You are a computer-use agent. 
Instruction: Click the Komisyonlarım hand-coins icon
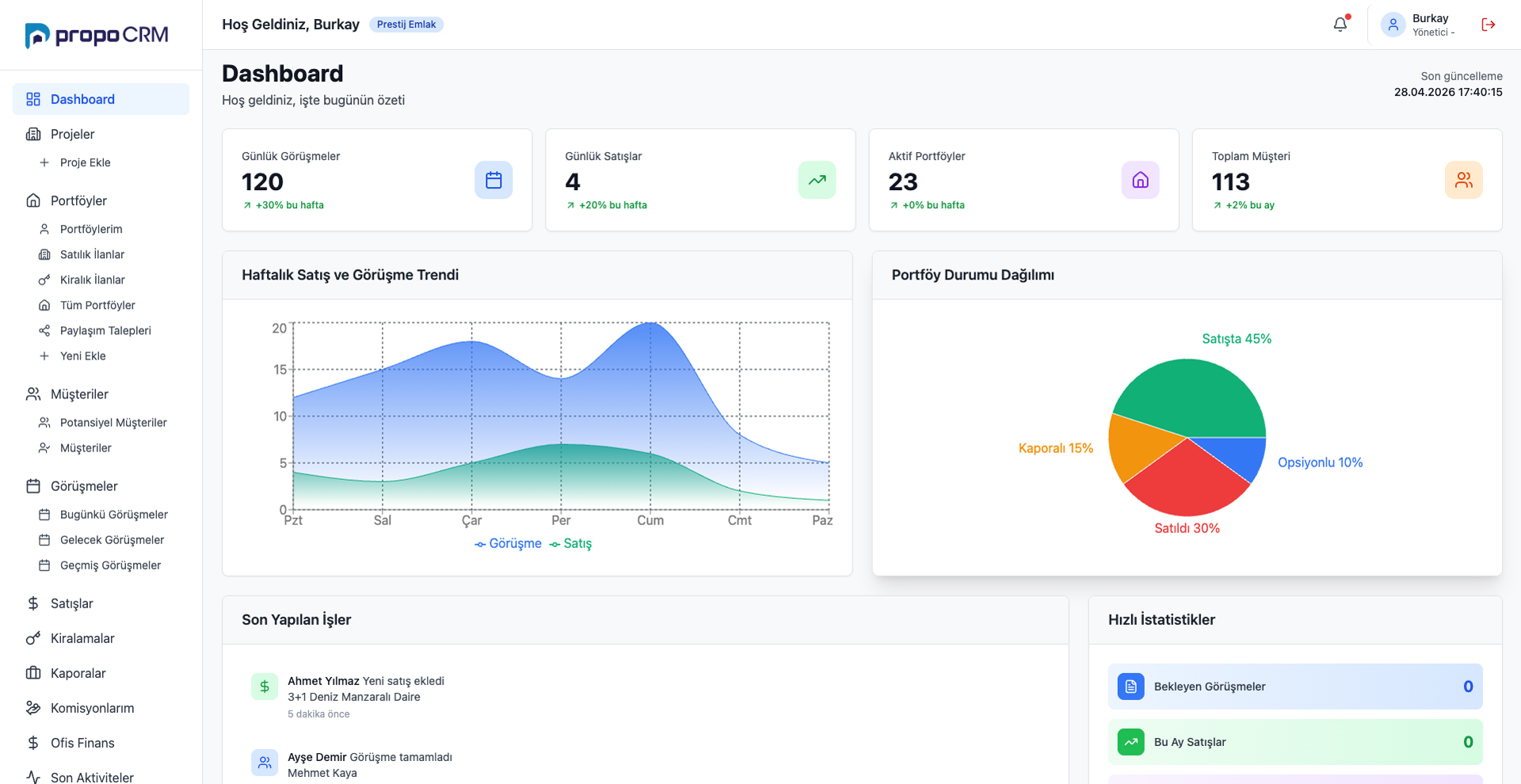33,707
